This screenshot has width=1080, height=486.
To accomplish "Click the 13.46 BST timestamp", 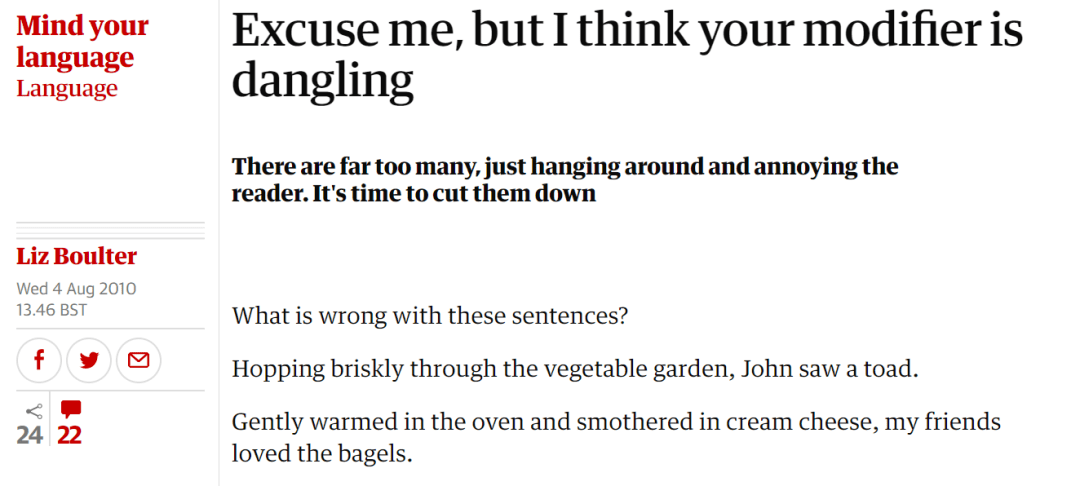I will (x=52, y=310).
